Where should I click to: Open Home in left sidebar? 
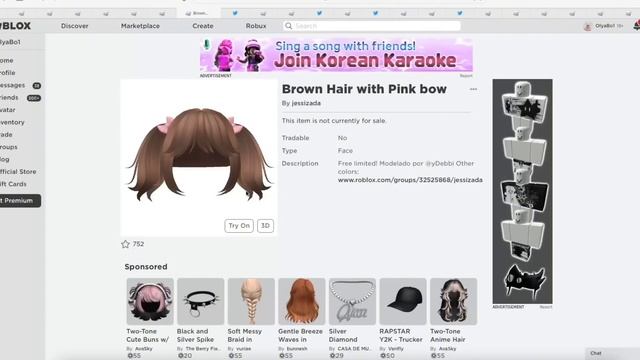(x=7, y=60)
